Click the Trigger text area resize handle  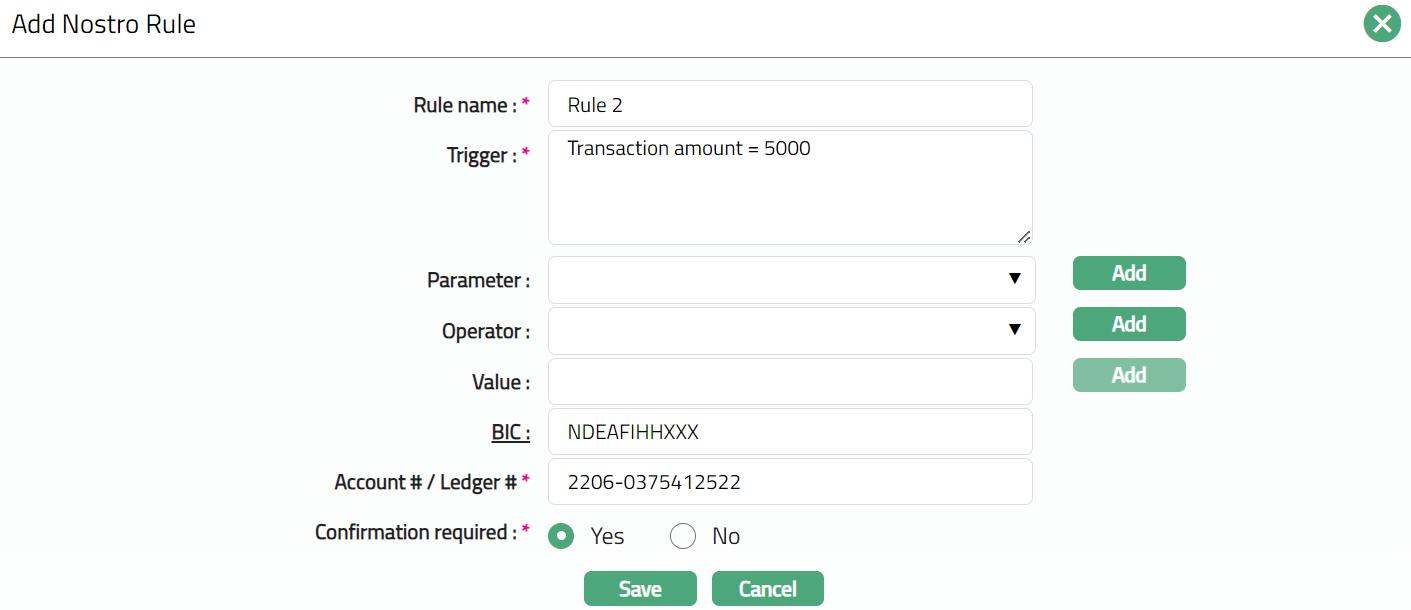tap(1023, 236)
